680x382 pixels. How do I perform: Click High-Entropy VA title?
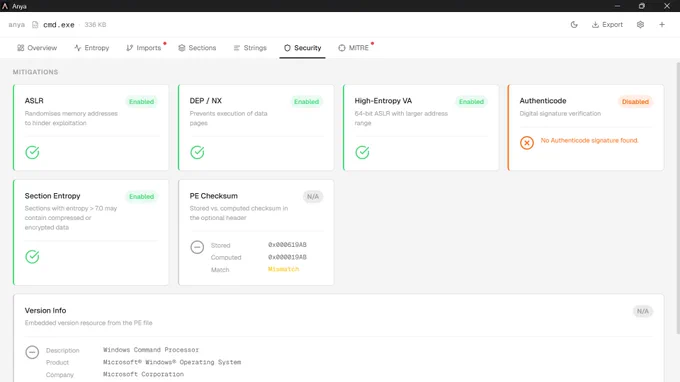(383, 101)
